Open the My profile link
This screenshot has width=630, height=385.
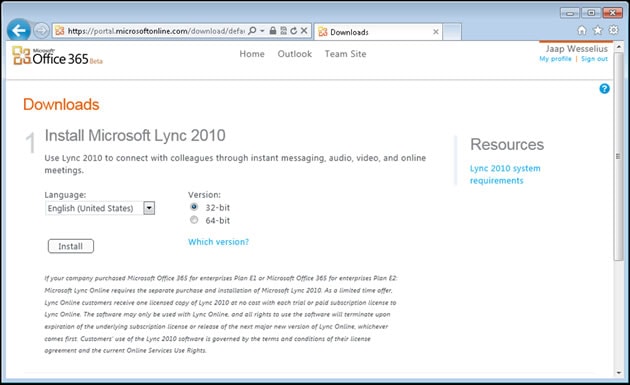click(555, 59)
